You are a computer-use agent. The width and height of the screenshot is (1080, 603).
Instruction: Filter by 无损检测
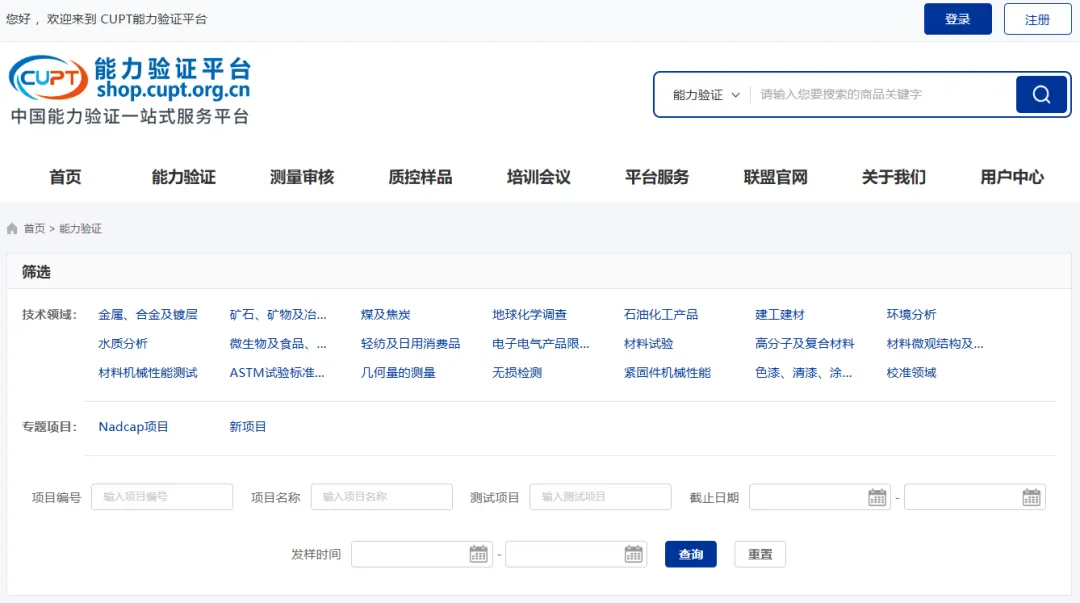point(517,372)
